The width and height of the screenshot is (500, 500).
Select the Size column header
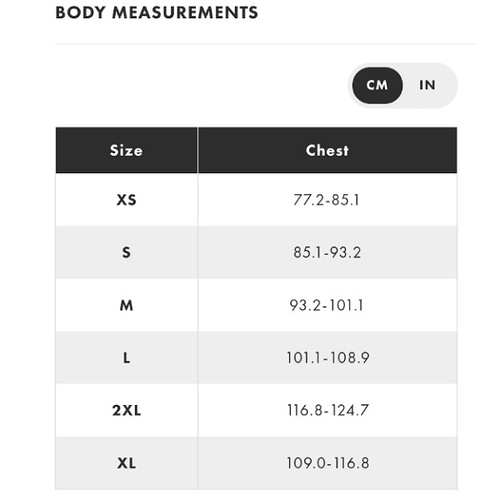point(126,150)
